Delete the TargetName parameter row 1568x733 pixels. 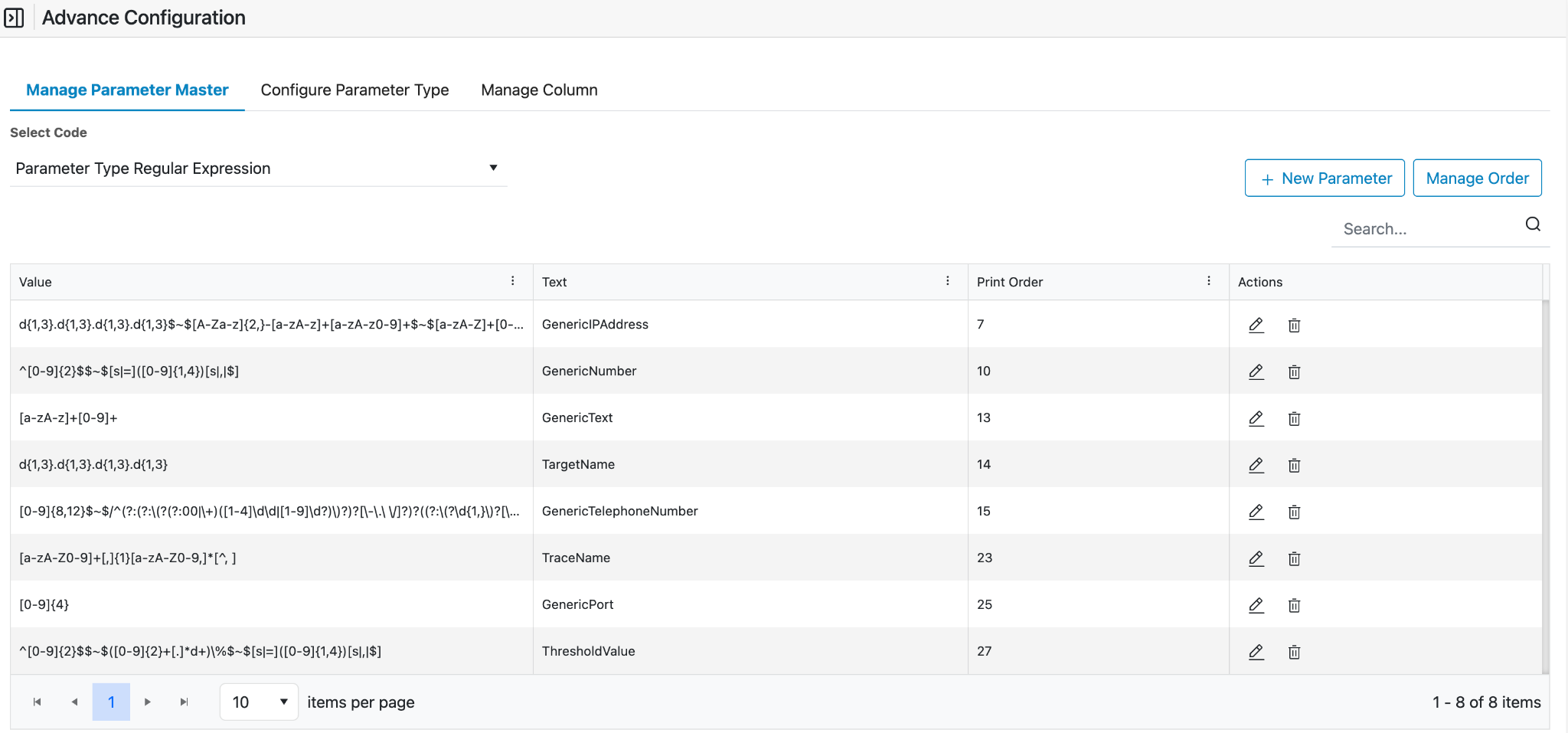tap(1294, 465)
